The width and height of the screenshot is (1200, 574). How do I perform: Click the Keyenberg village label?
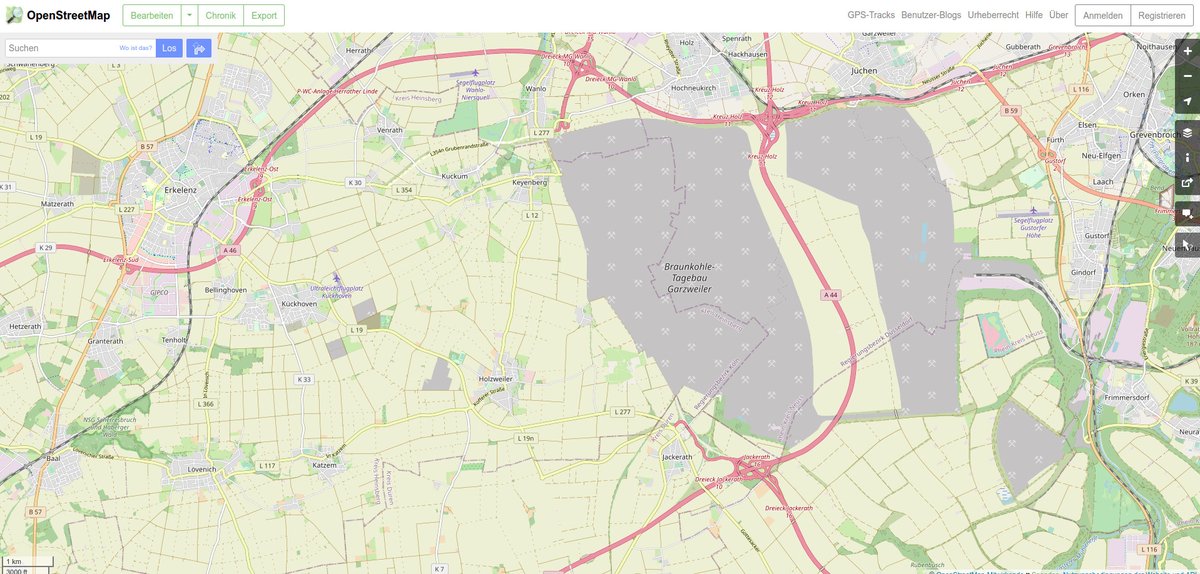point(530,183)
